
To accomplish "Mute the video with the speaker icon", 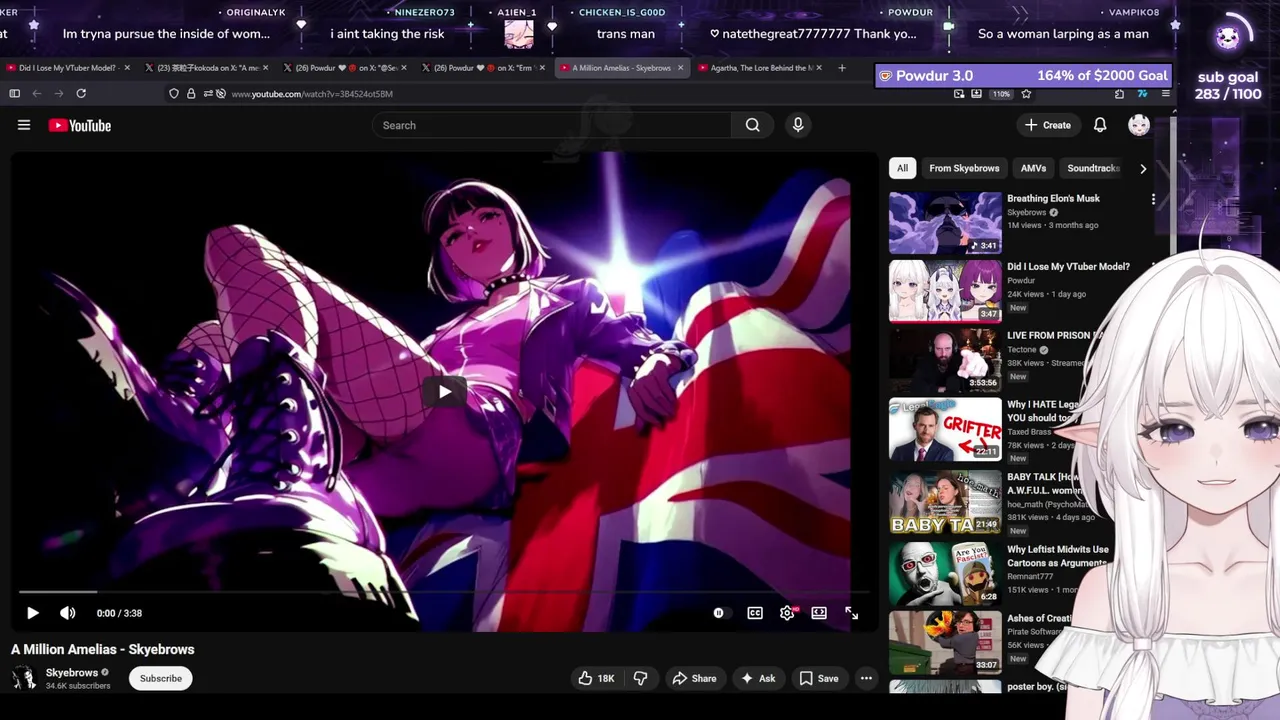I will [67, 613].
